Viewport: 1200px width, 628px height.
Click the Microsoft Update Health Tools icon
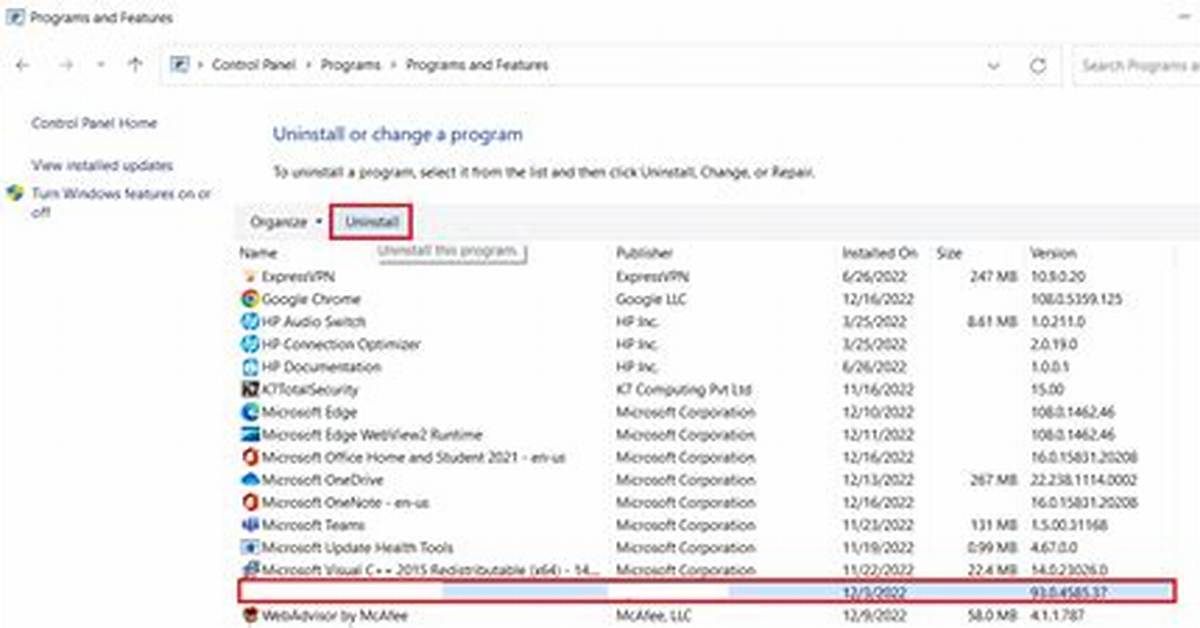[250, 548]
